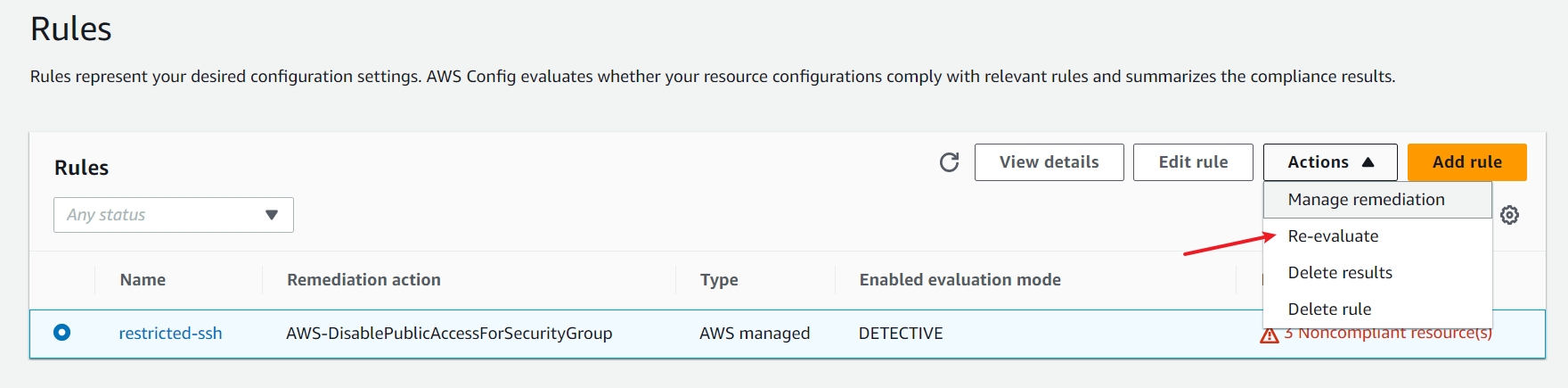Click the AWS-DisablePublicAccessForSecurityGroup remediation cell
This screenshot has height=388, width=1568.
pyautogui.click(x=449, y=334)
